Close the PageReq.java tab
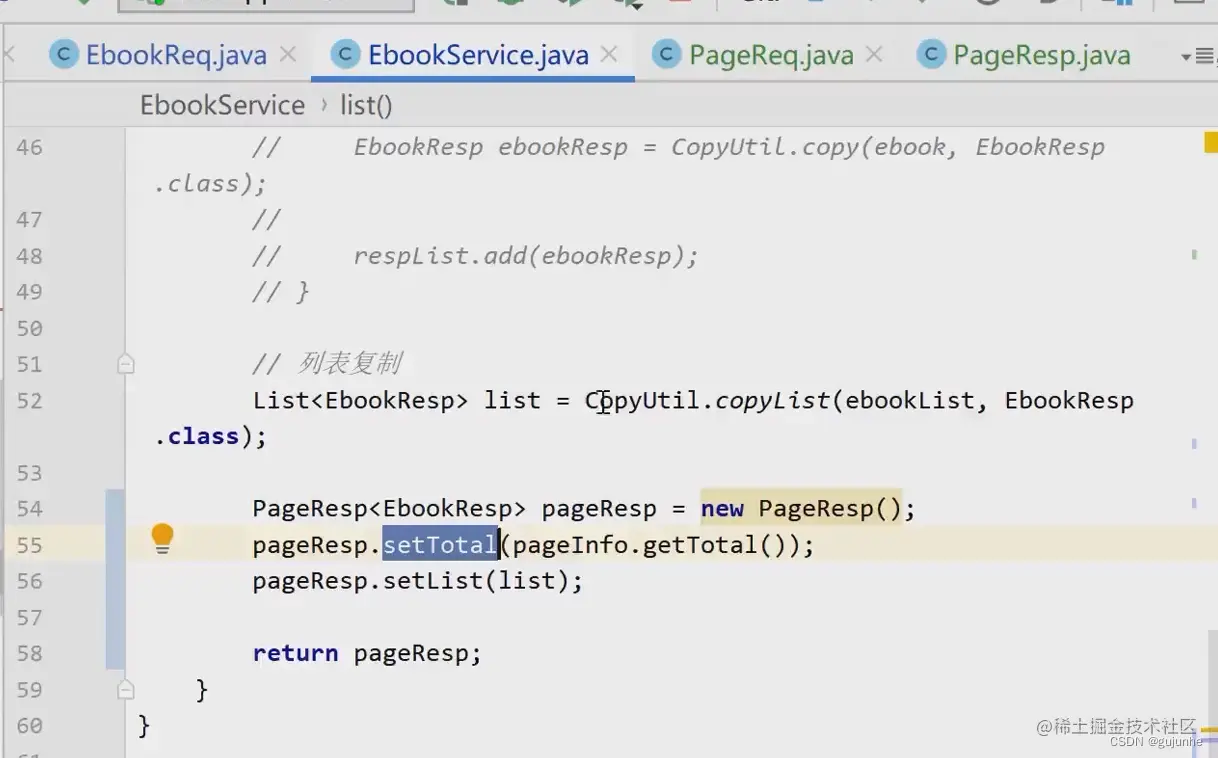Image resolution: width=1218 pixels, height=758 pixels. click(x=874, y=54)
